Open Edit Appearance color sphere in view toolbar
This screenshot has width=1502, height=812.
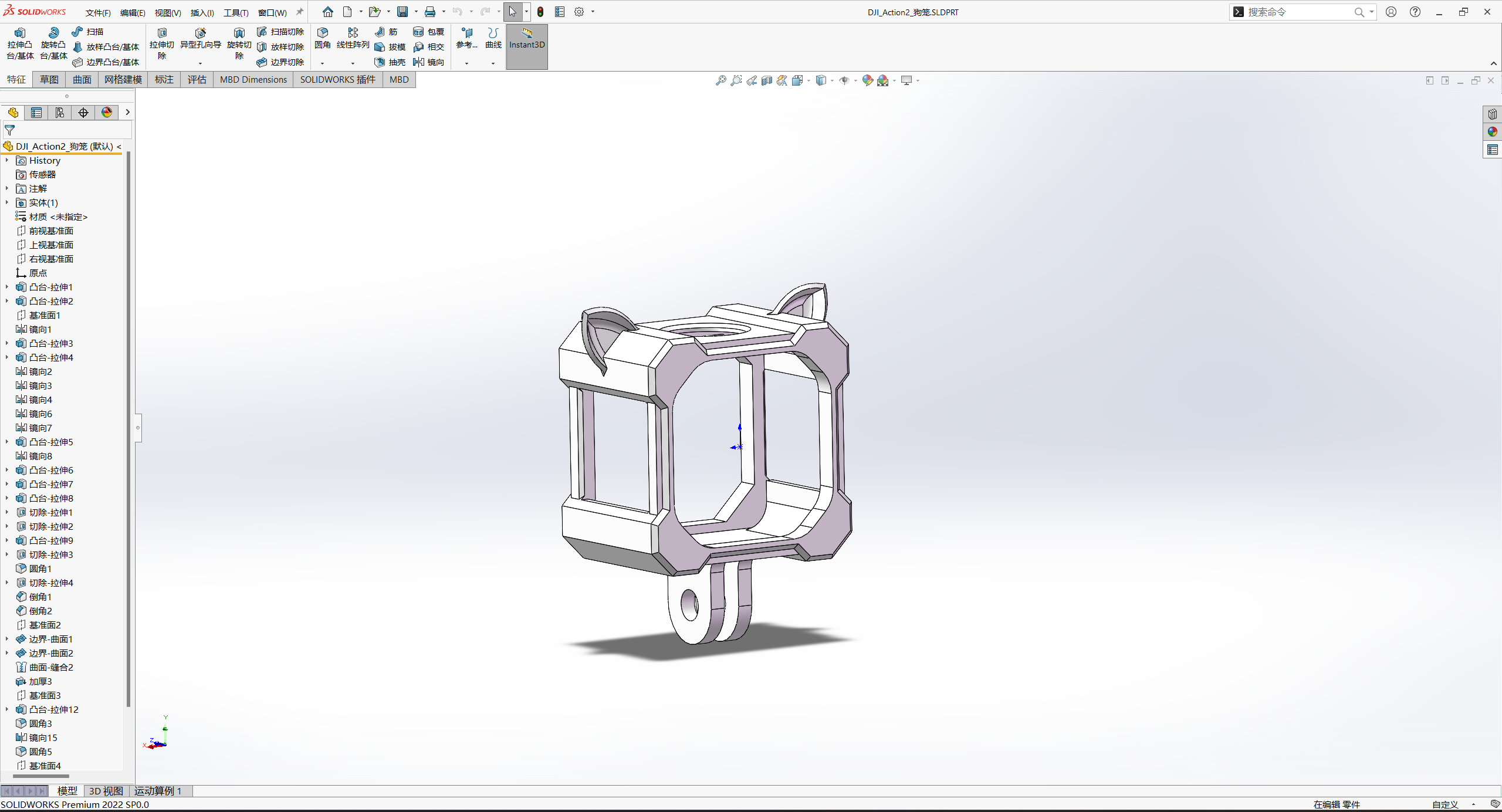[x=867, y=80]
